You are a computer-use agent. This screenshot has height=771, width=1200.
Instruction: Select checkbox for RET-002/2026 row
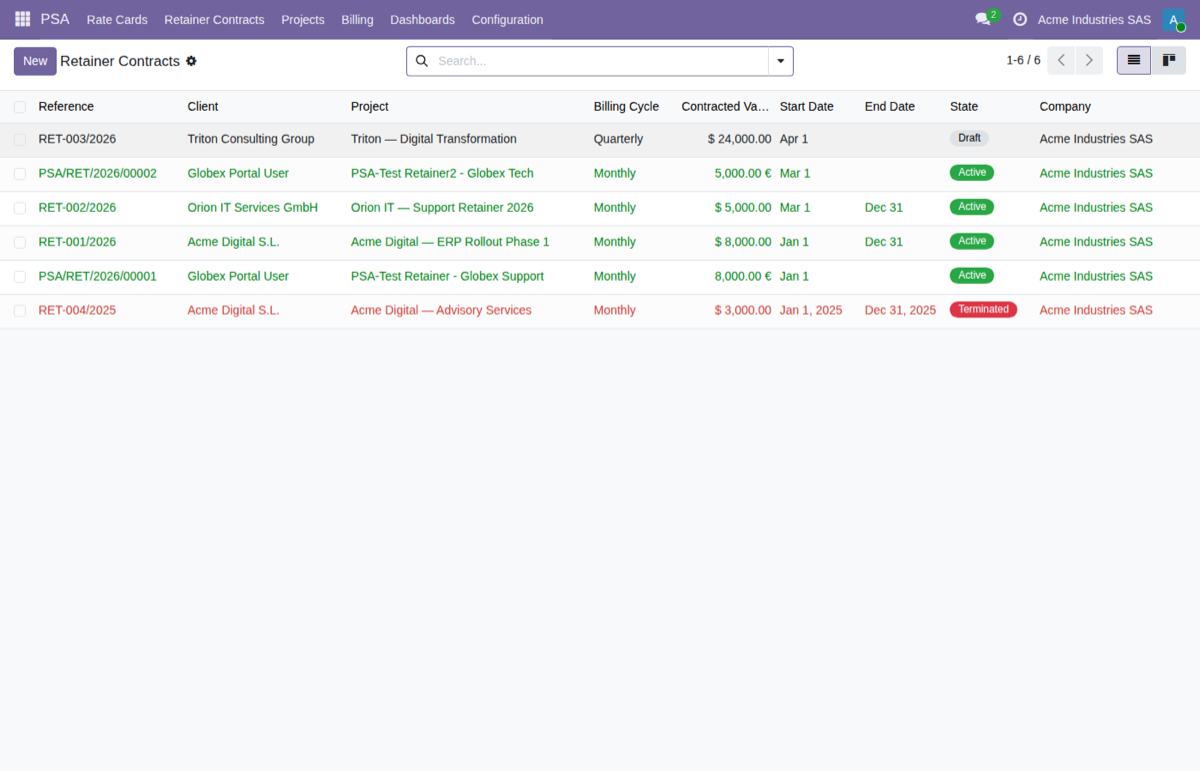[x=20, y=208]
